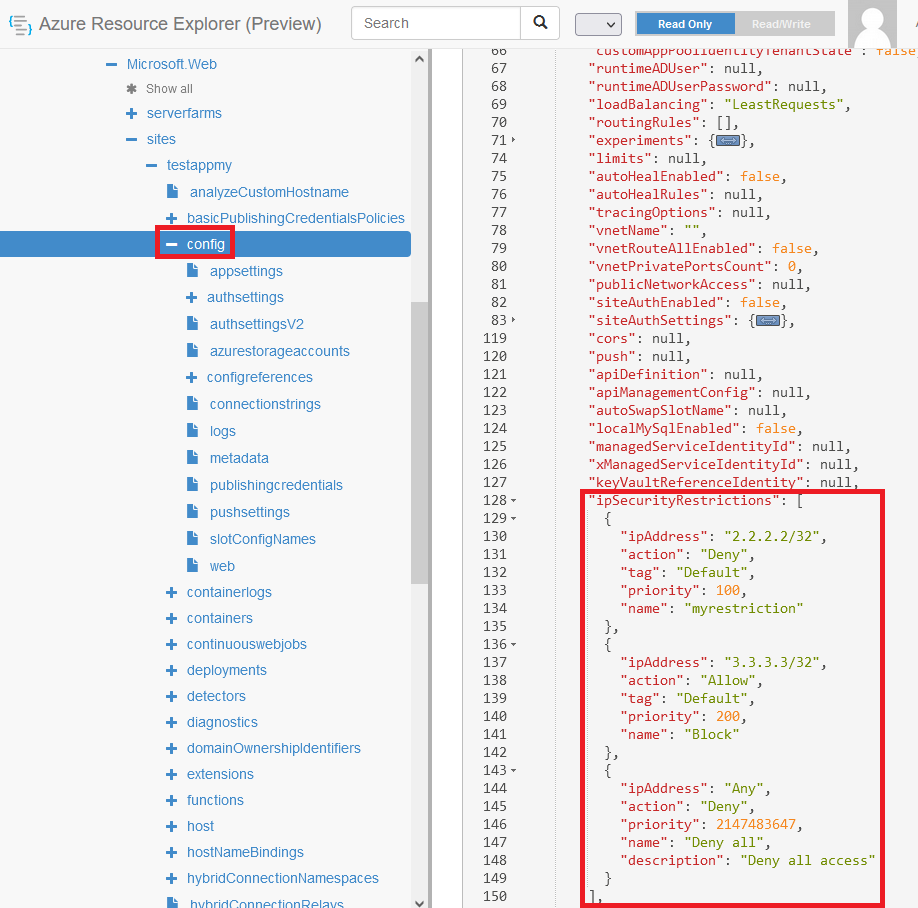918x908 pixels.
Task: Fold ipSecurityRestrictions array at line 128
Action: [513, 501]
